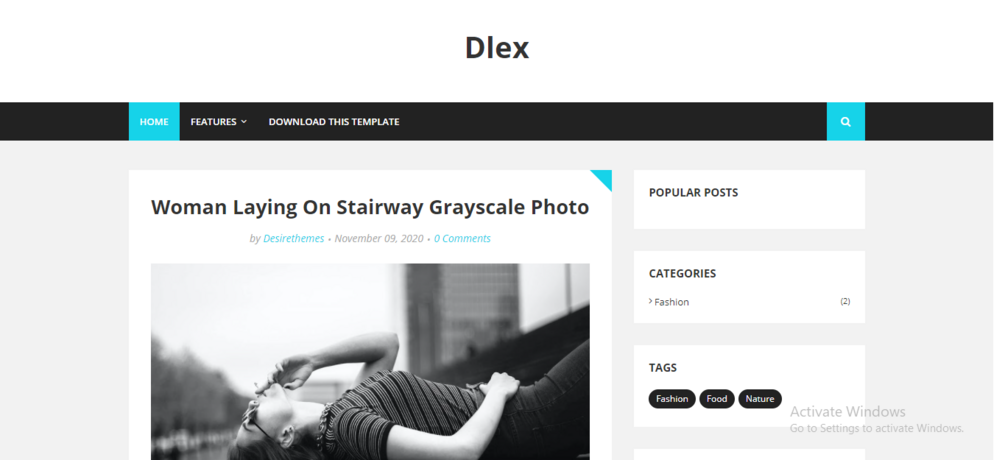Click the Tags widget heading
Viewport: 1005px width, 460px height.
click(663, 368)
